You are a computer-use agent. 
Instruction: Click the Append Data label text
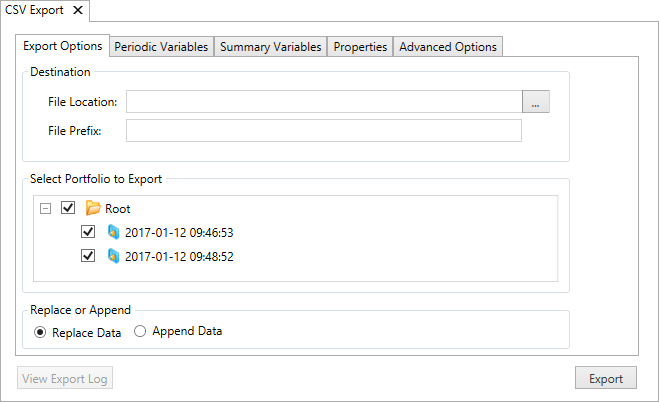[x=187, y=331]
